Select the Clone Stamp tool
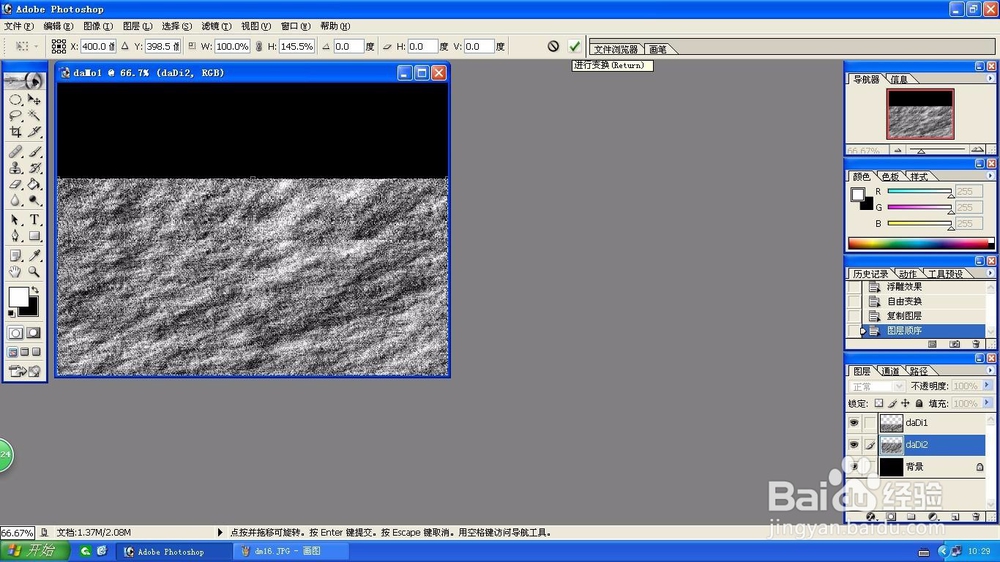1000x562 pixels. [16, 168]
